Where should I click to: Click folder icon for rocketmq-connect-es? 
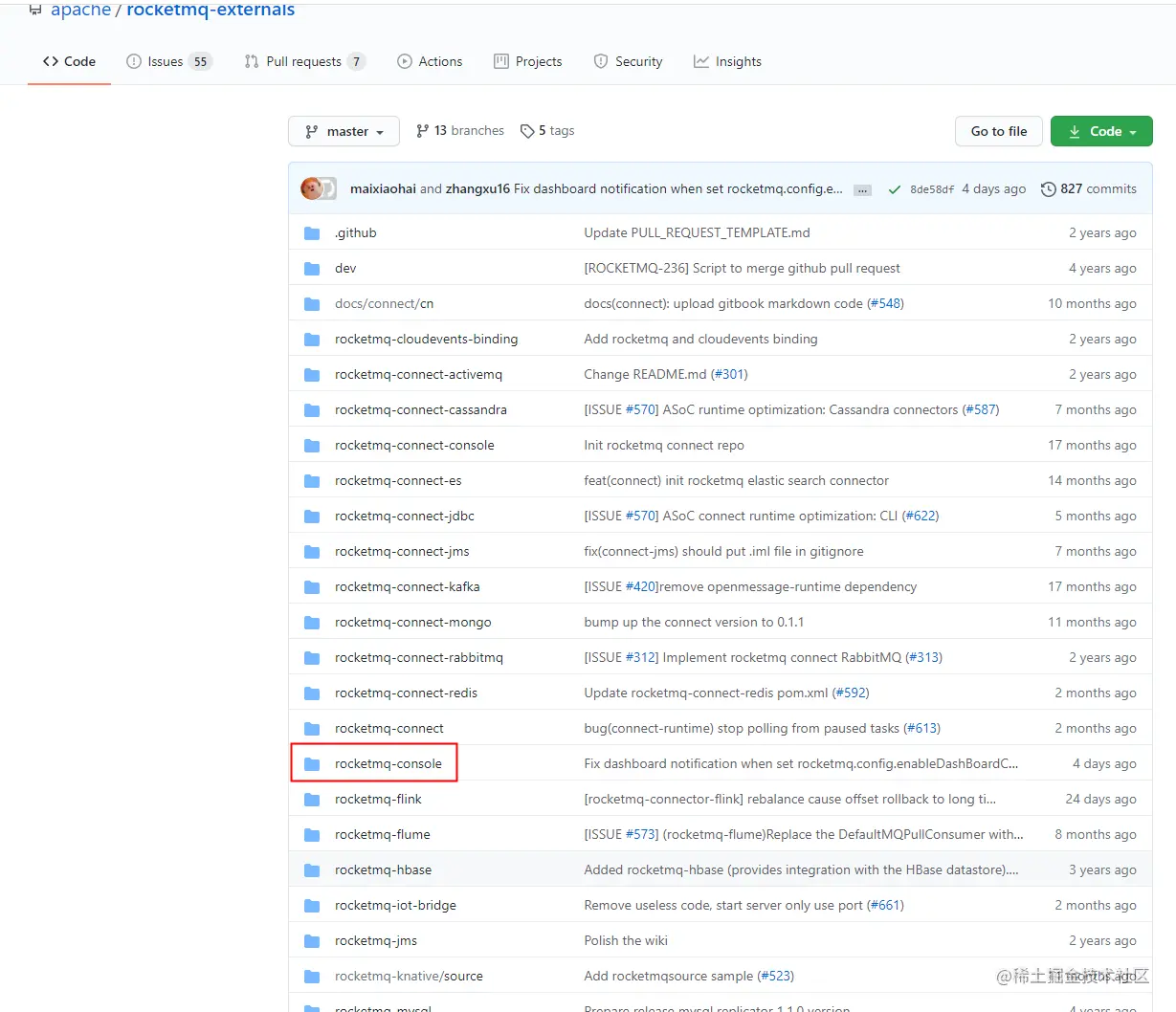pyautogui.click(x=312, y=481)
